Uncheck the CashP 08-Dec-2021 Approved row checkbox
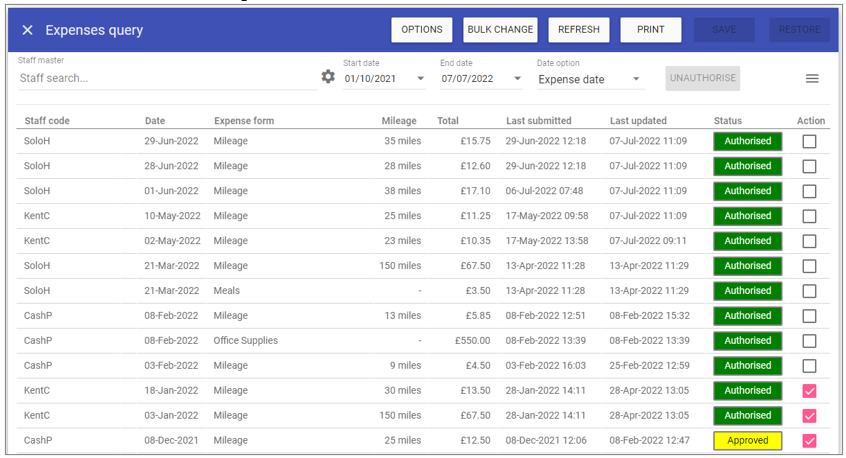Image resolution: width=846 pixels, height=458 pixels. coord(809,441)
